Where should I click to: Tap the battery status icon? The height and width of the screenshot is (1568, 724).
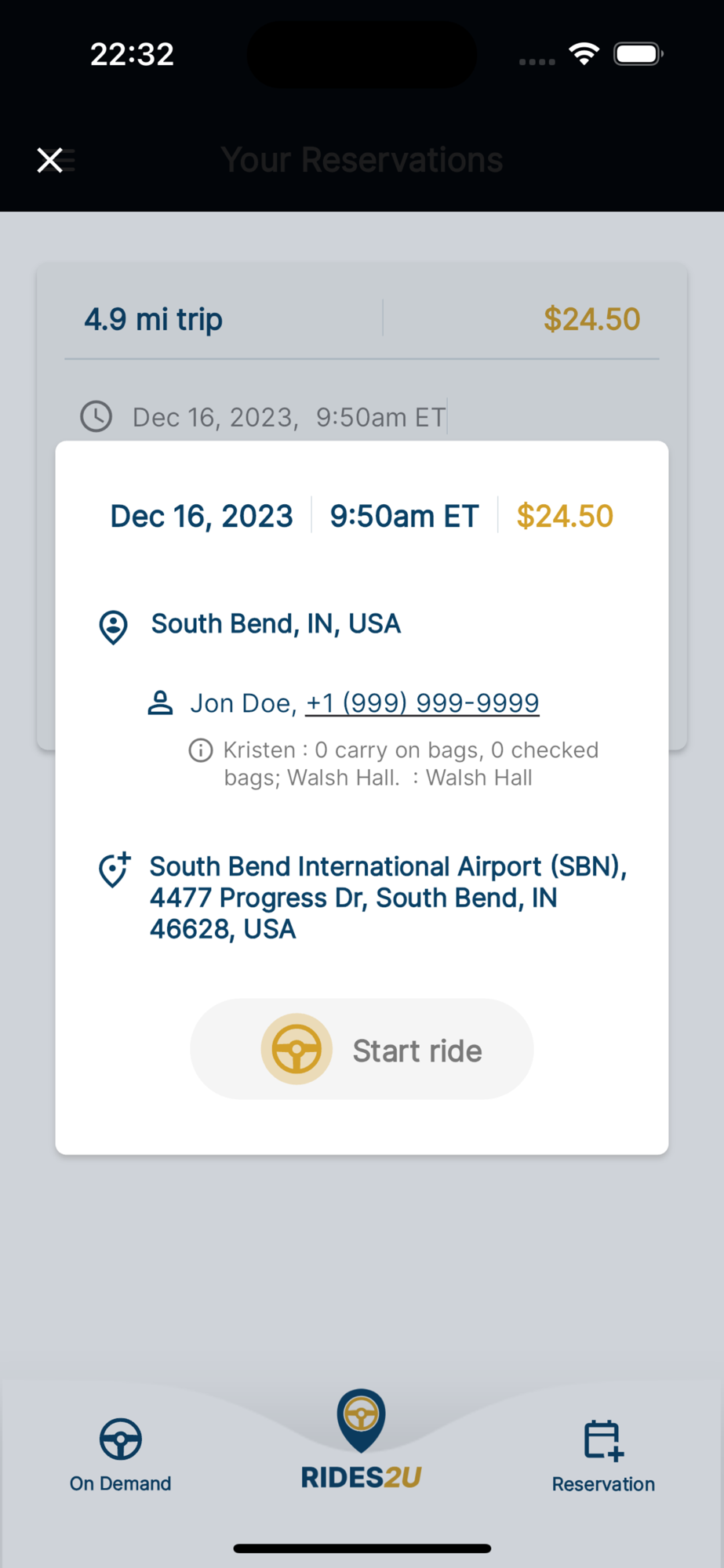[638, 54]
